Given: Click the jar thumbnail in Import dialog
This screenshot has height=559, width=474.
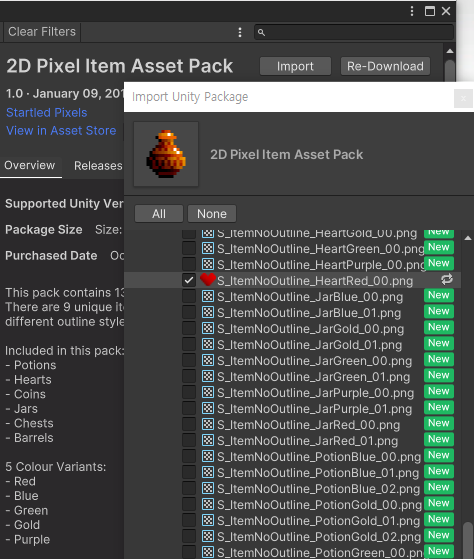Looking at the screenshot, I should coord(166,154).
